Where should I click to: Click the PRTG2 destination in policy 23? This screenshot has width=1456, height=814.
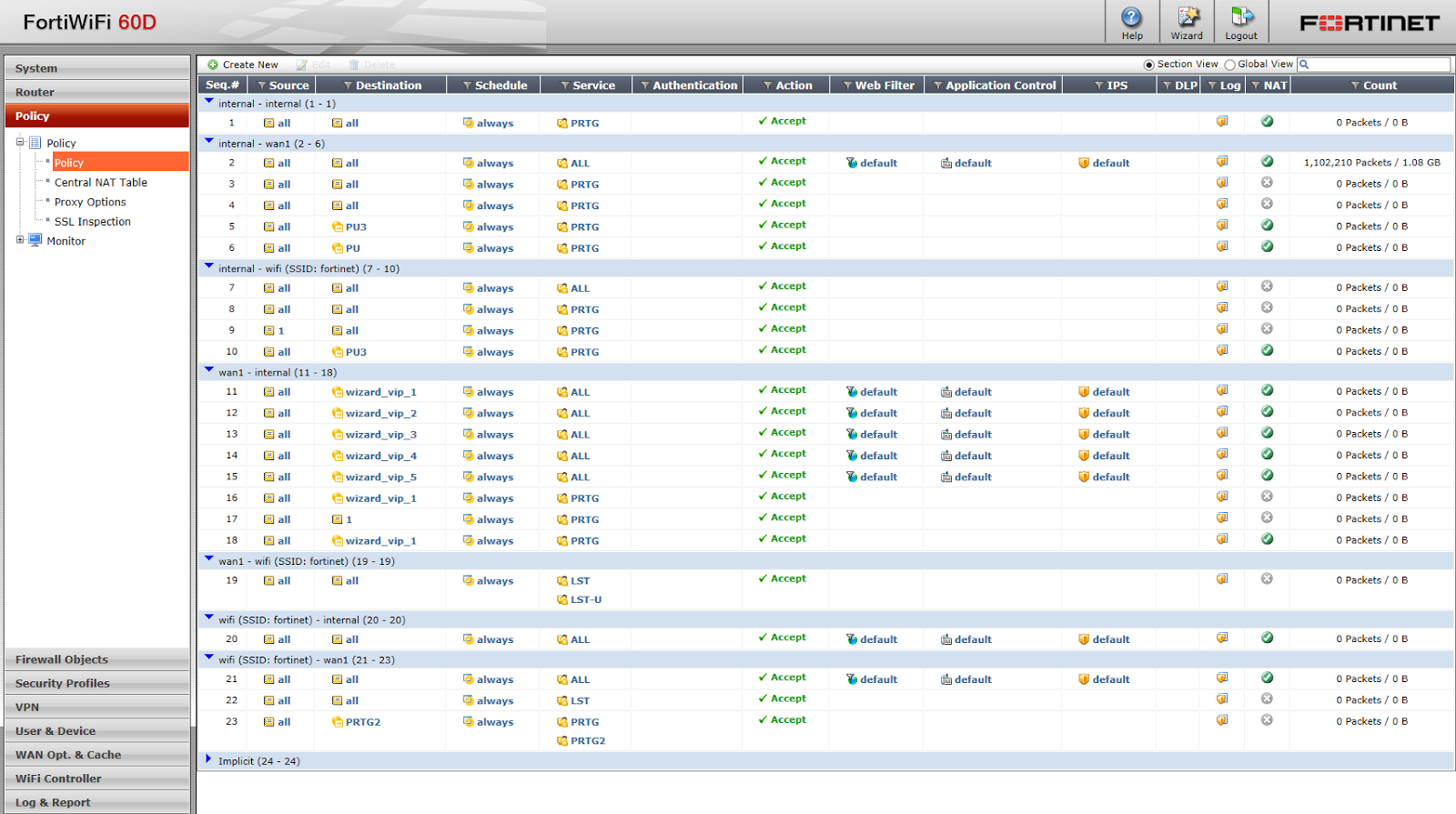363,722
